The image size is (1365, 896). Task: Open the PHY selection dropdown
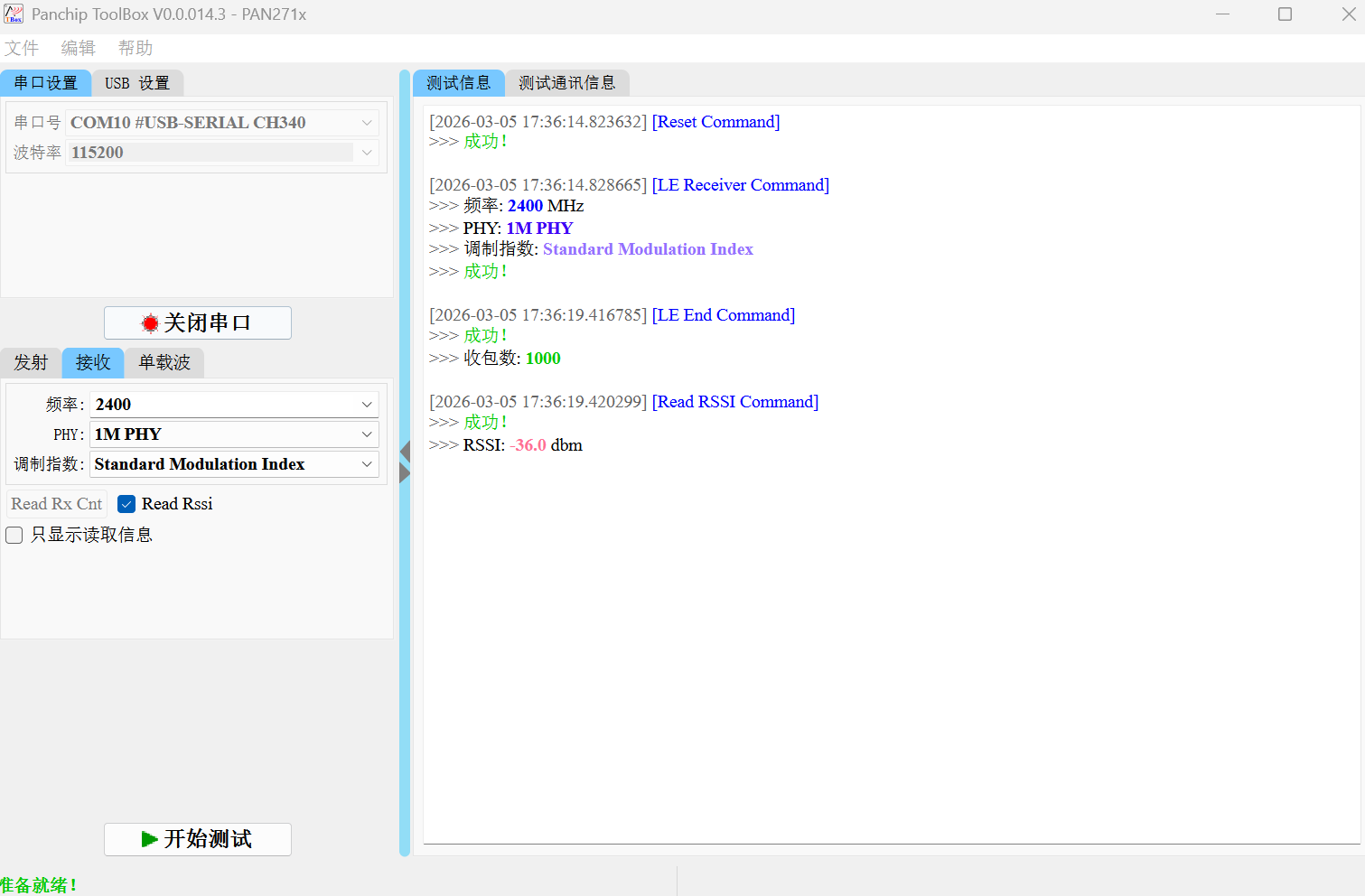[367, 434]
